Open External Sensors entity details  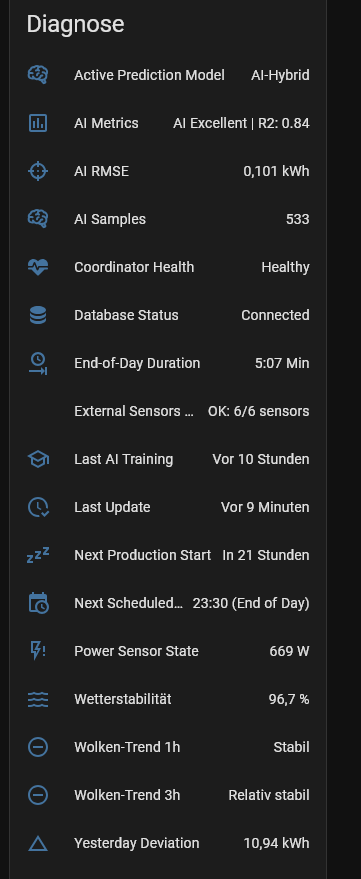(x=168, y=411)
